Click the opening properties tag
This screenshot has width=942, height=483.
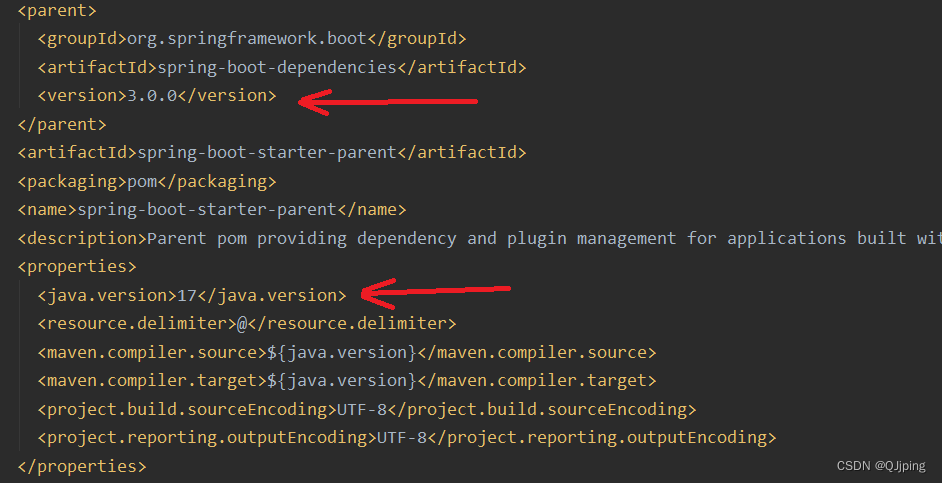coord(77,267)
